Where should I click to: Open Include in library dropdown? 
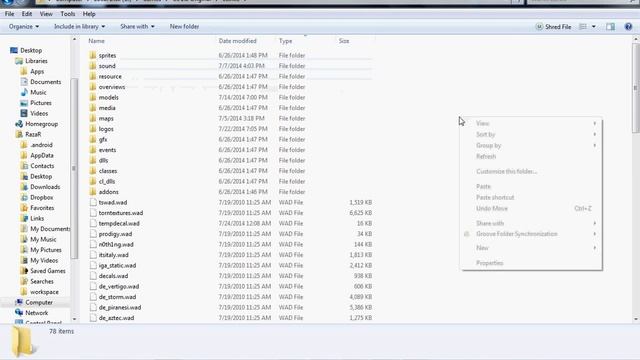pos(80,27)
